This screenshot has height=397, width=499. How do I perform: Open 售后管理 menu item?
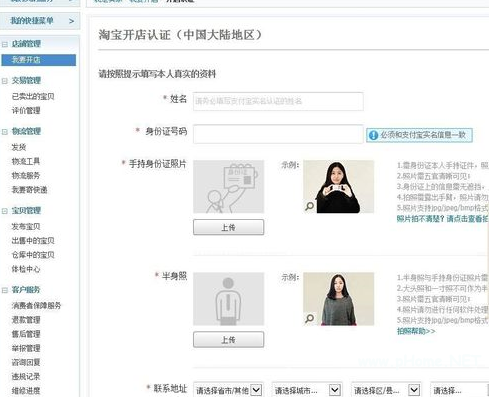point(26,334)
